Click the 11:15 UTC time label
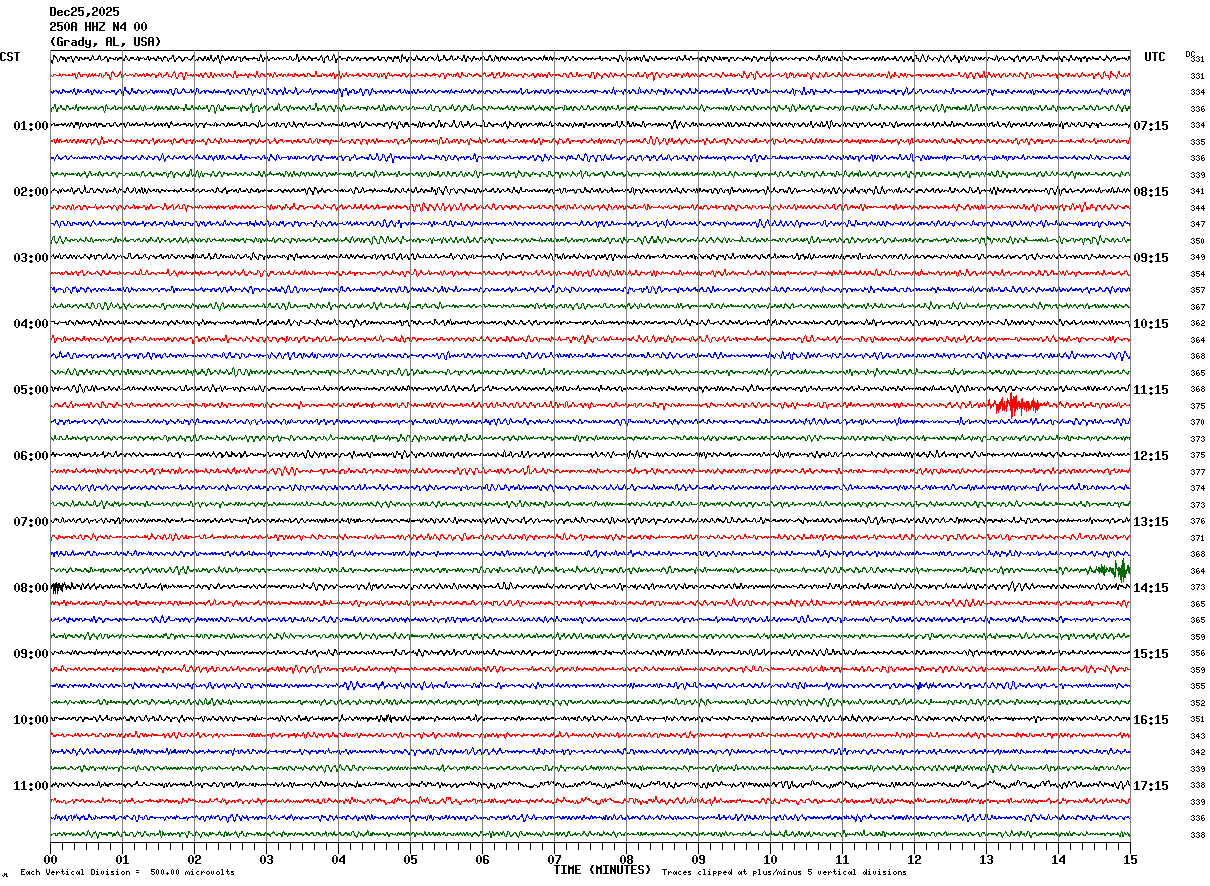 (x=1151, y=390)
